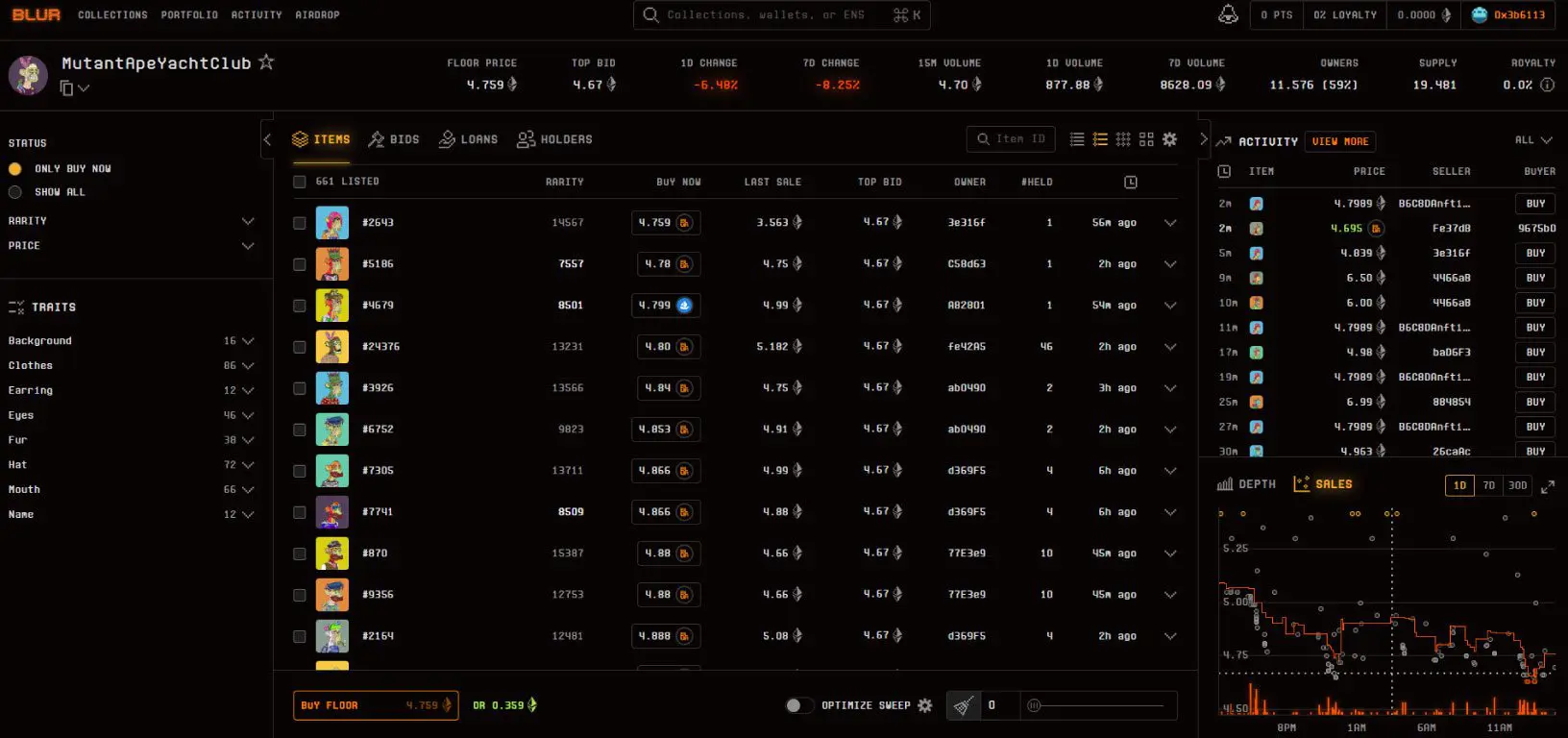Viewport: 1568px width, 738px height.
Task: Switch to large grid view icon
Action: click(1146, 139)
